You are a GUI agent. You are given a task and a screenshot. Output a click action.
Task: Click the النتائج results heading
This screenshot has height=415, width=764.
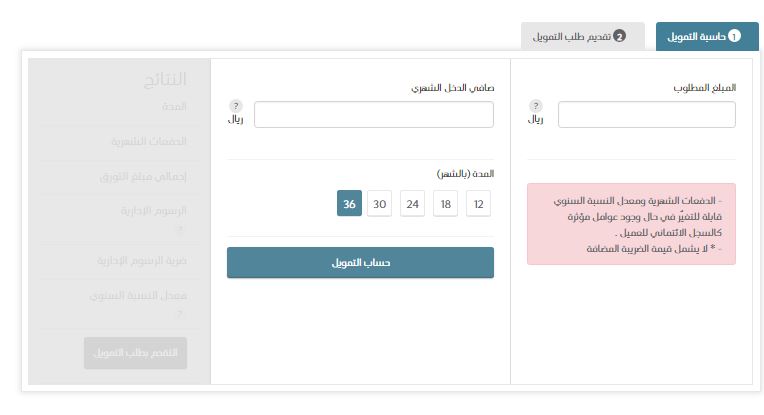pos(165,79)
